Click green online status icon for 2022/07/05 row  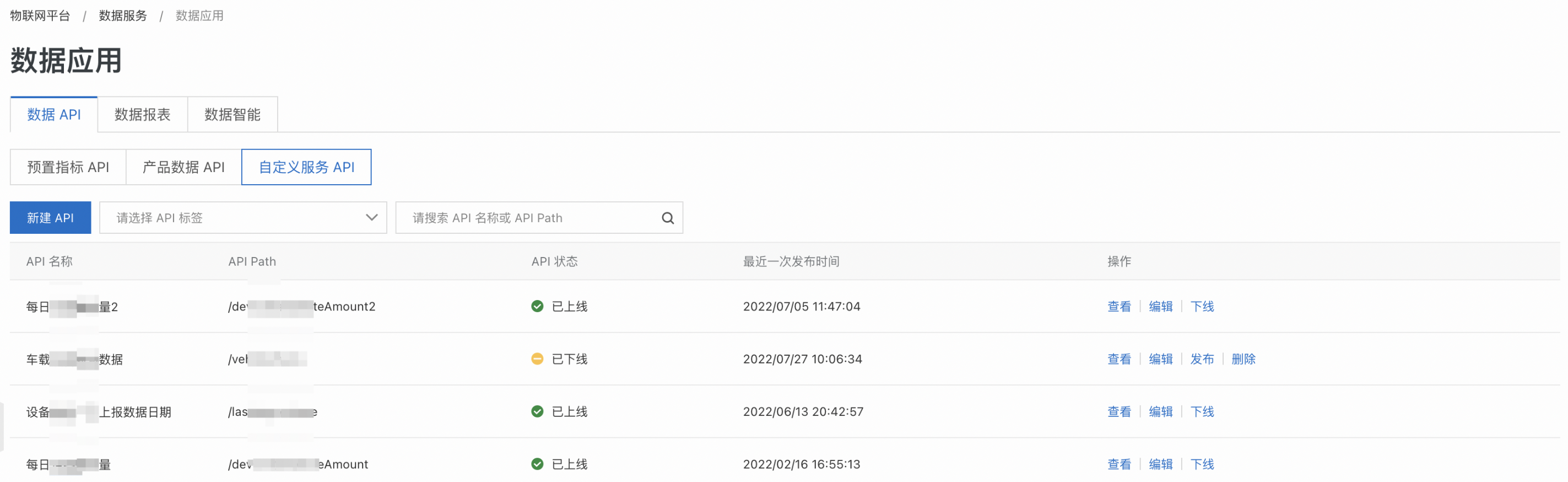(x=537, y=307)
